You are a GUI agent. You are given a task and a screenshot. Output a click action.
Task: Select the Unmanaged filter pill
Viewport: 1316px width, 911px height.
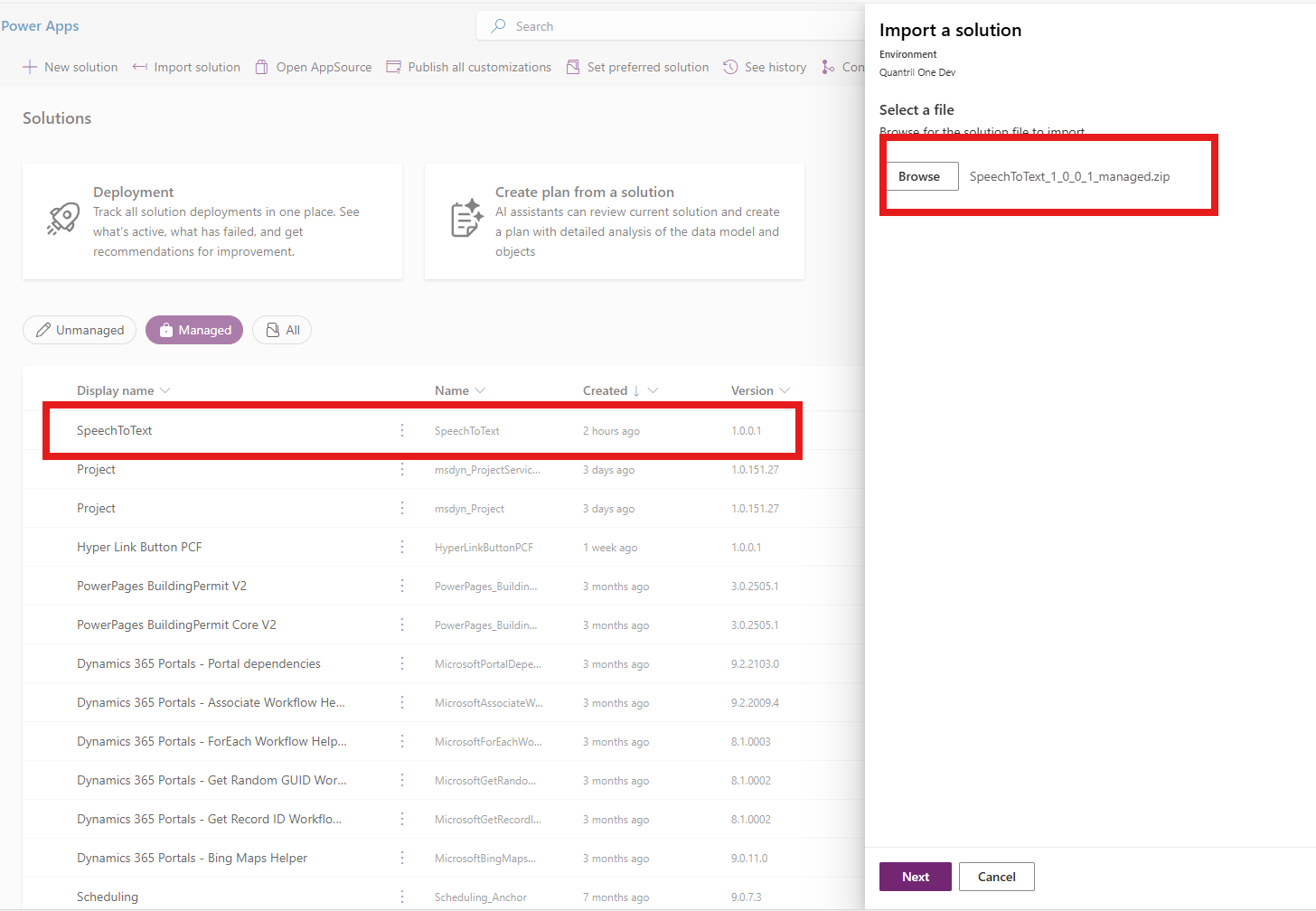(80, 330)
